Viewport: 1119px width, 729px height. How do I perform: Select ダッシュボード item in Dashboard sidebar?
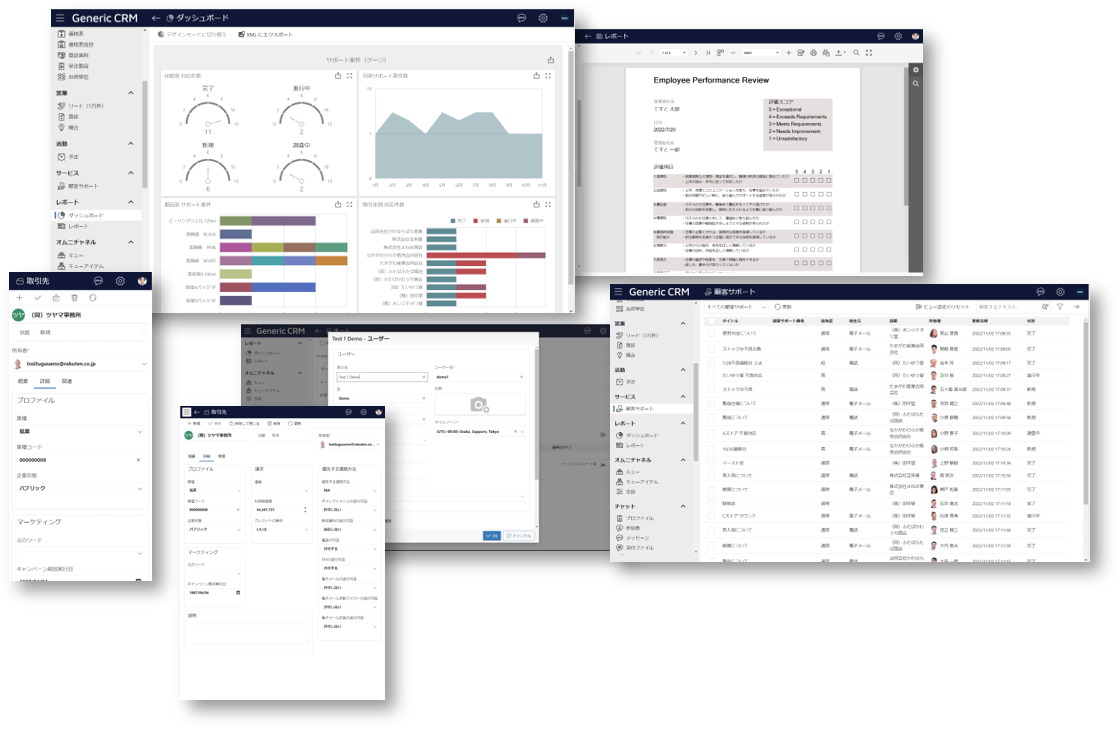97,215
